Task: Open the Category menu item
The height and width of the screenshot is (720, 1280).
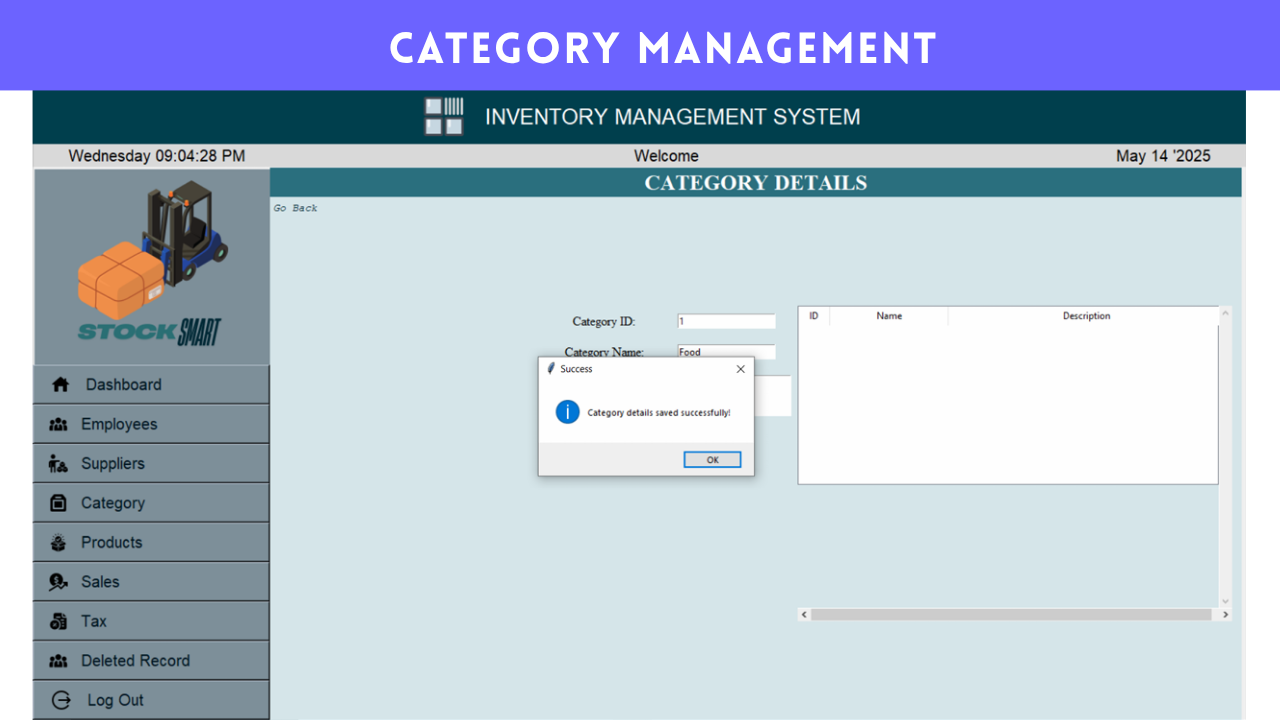Action: coord(151,503)
